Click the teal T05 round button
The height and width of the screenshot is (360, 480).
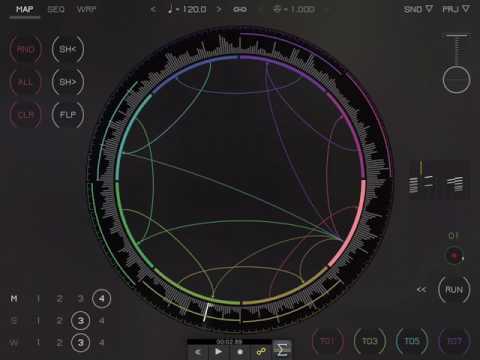[x=412, y=341]
